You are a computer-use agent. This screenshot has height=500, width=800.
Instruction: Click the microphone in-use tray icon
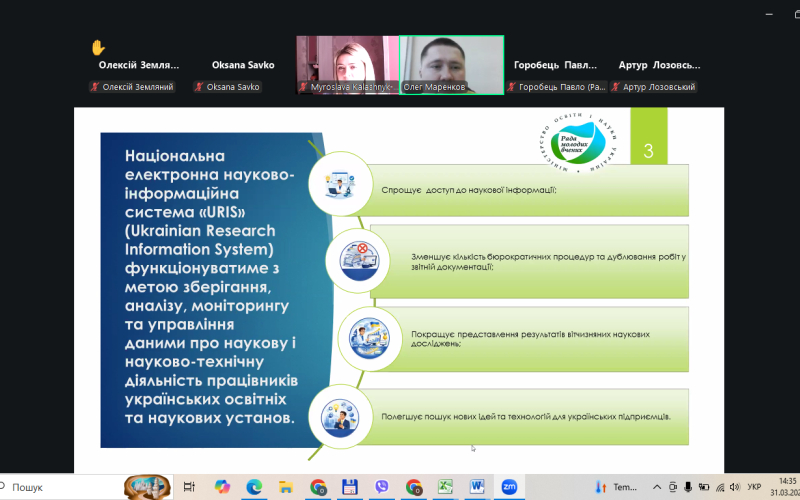click(688, 487)
